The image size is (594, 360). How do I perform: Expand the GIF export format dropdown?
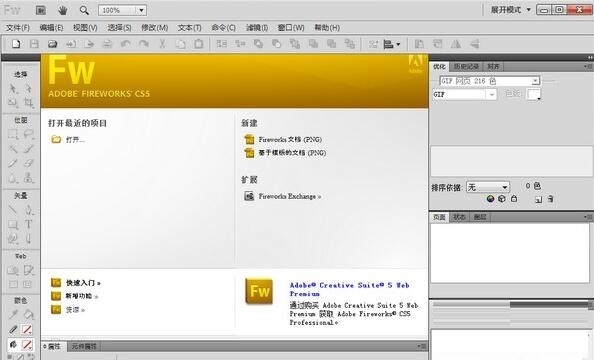(x=464, y=94)
